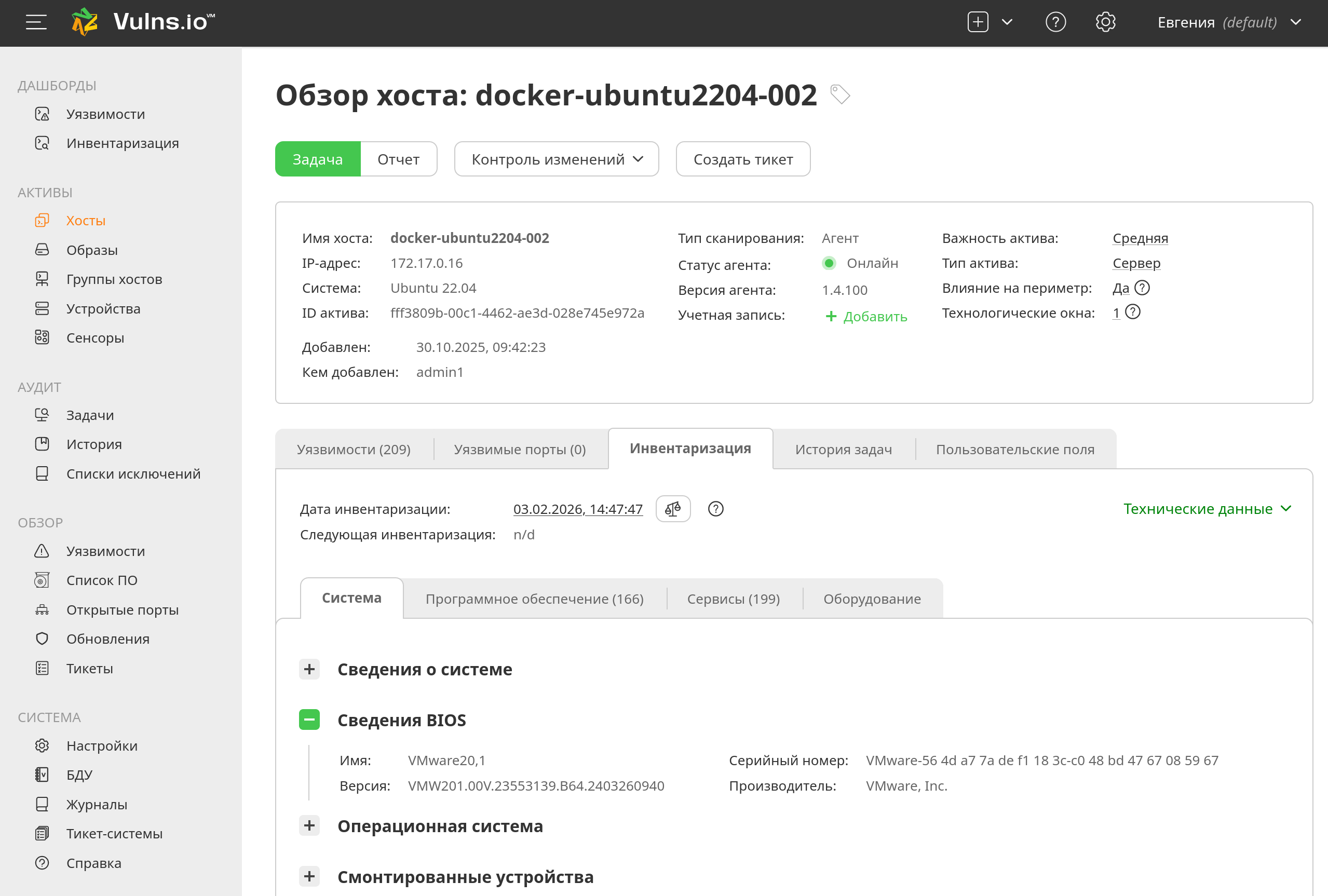Image resolution: width=1328 pixels, height=896 pixels.
Task: Click help icon next to Влияние на периметр
Action: (1142, 288)
